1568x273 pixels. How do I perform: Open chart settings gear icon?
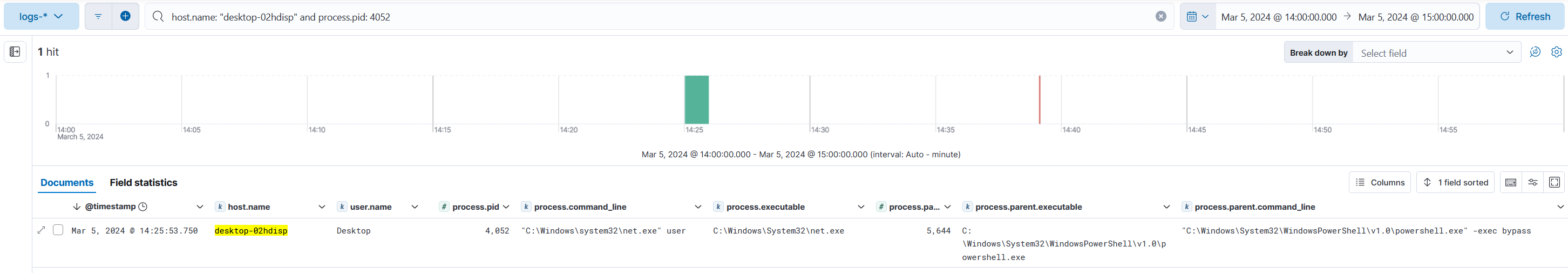1556,52
